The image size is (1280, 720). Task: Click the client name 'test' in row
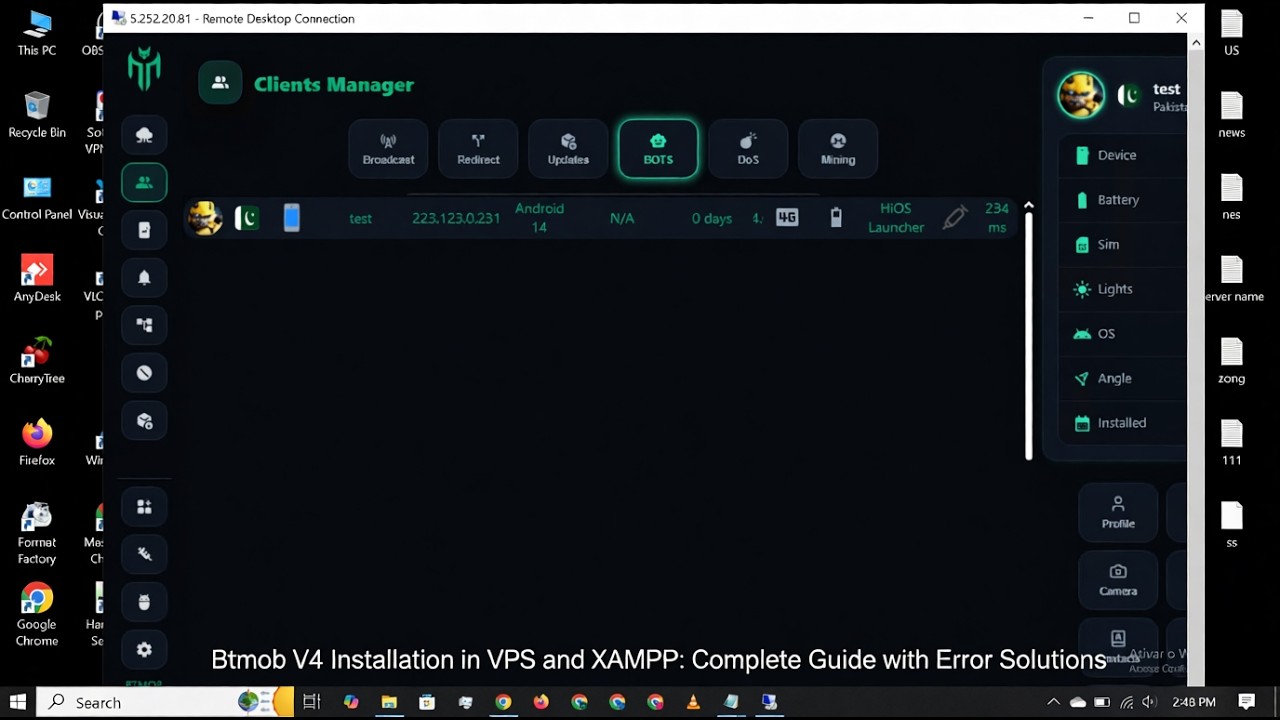click(361, 218)
